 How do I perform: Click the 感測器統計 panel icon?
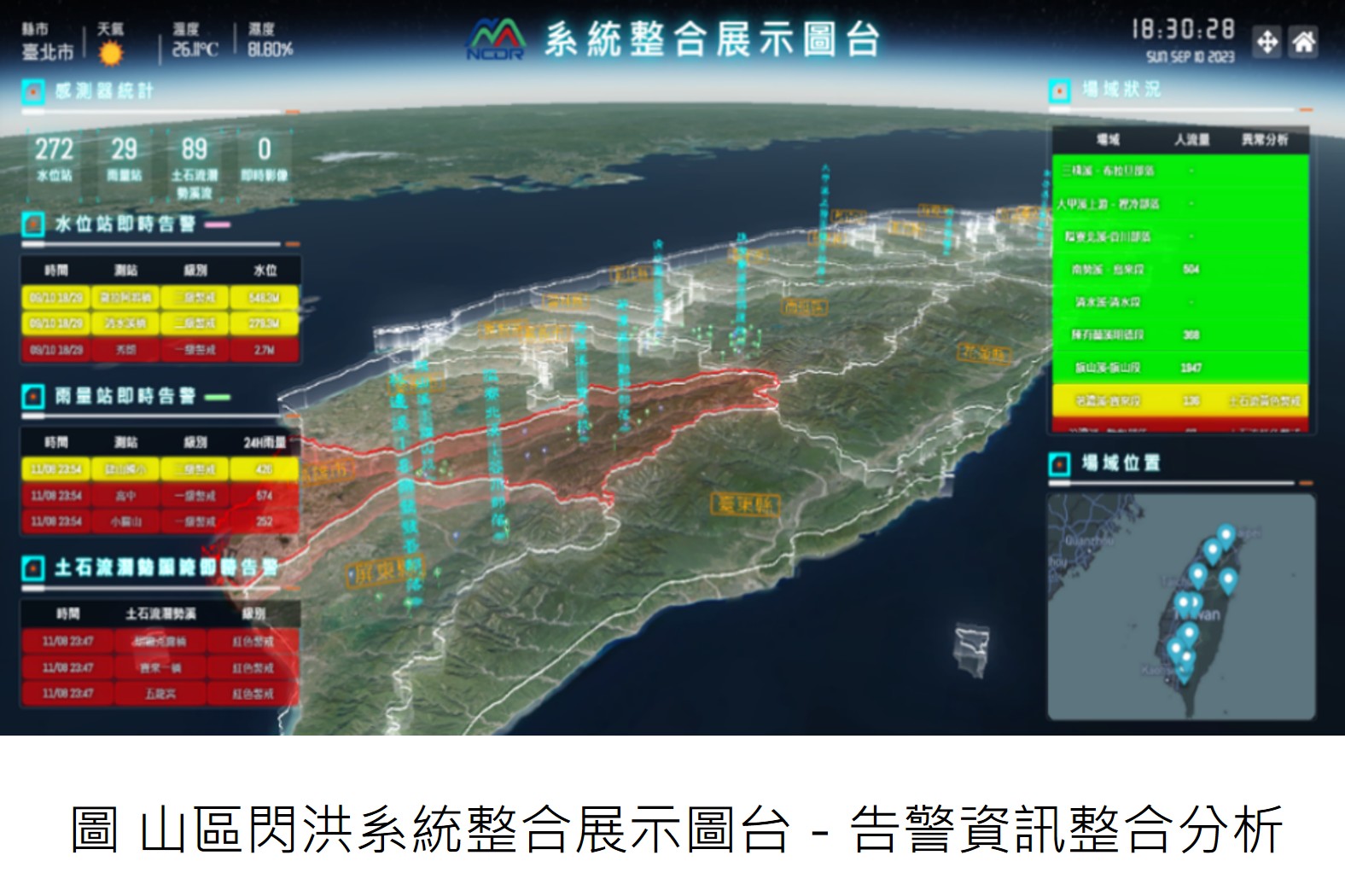[x=32, y=90]
